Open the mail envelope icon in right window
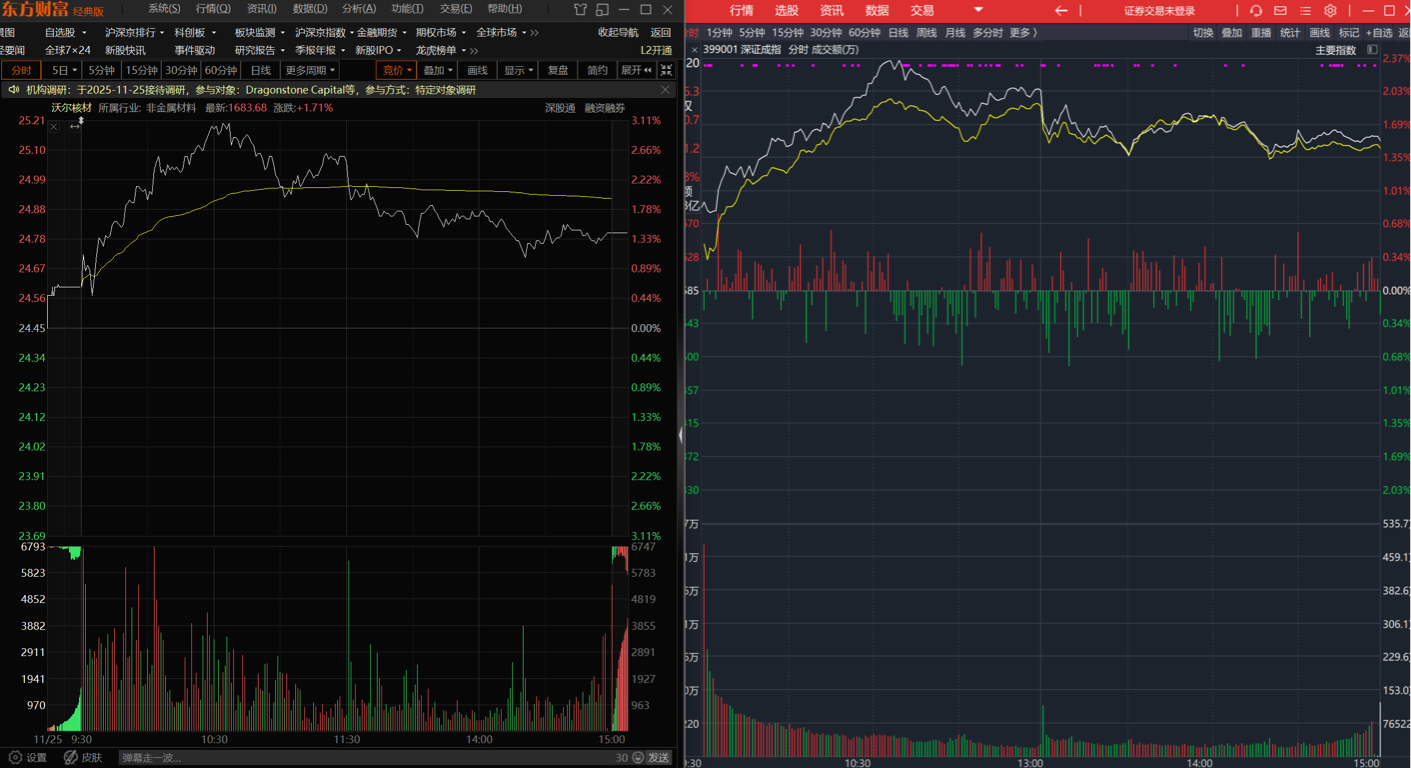This screenshot has width=1411, height=768. pos(1281,10)
